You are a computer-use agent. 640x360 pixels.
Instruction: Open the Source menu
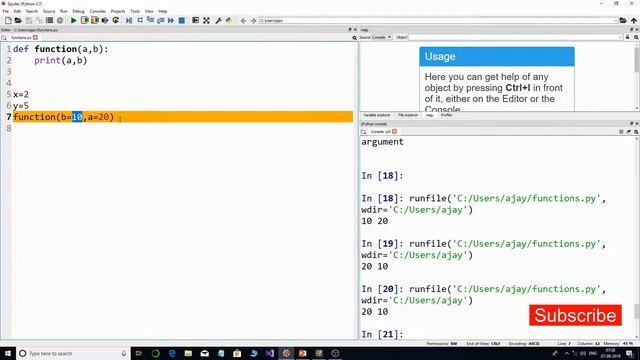click(49, 11)
